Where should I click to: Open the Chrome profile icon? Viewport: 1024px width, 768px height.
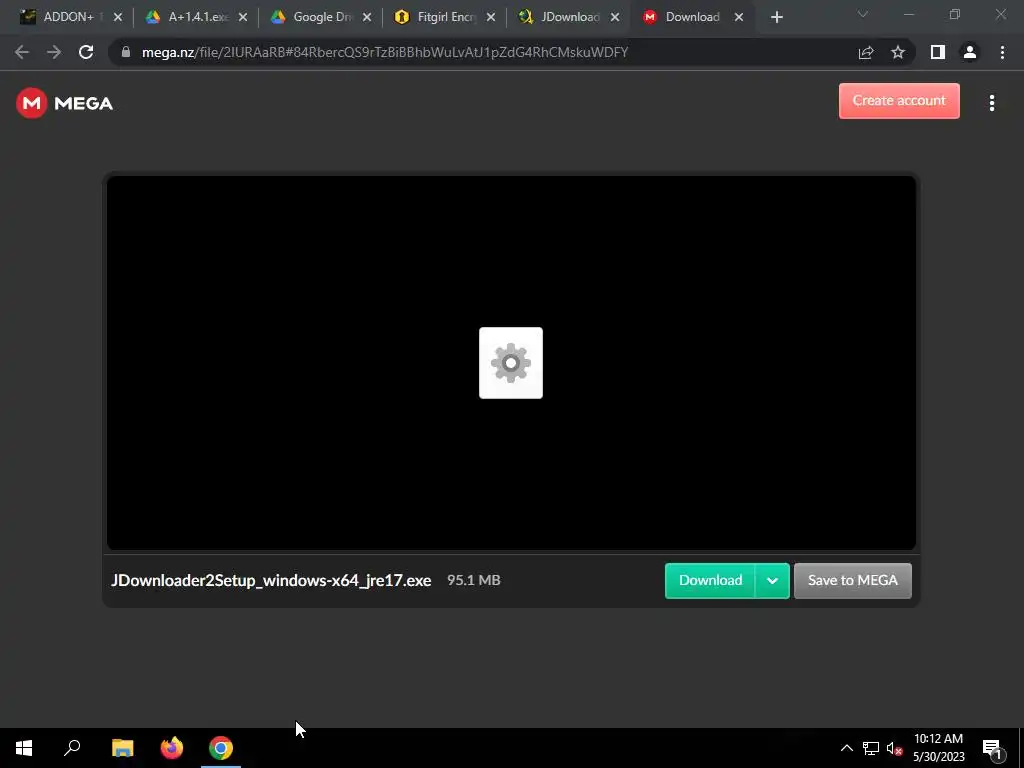click(970, 52)
